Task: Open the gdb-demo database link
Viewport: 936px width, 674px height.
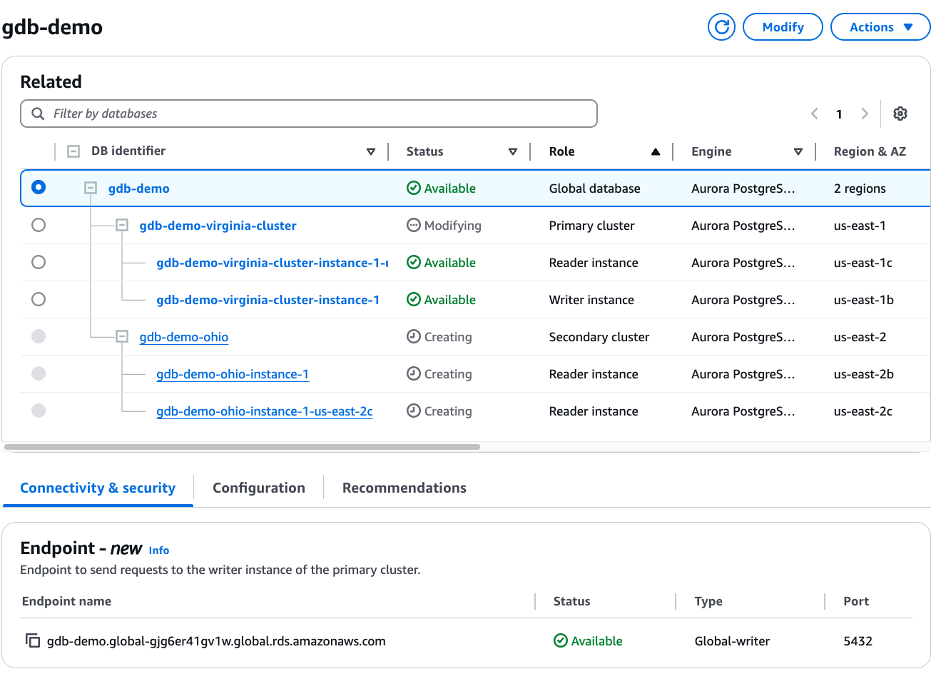Action: point(138,189)
